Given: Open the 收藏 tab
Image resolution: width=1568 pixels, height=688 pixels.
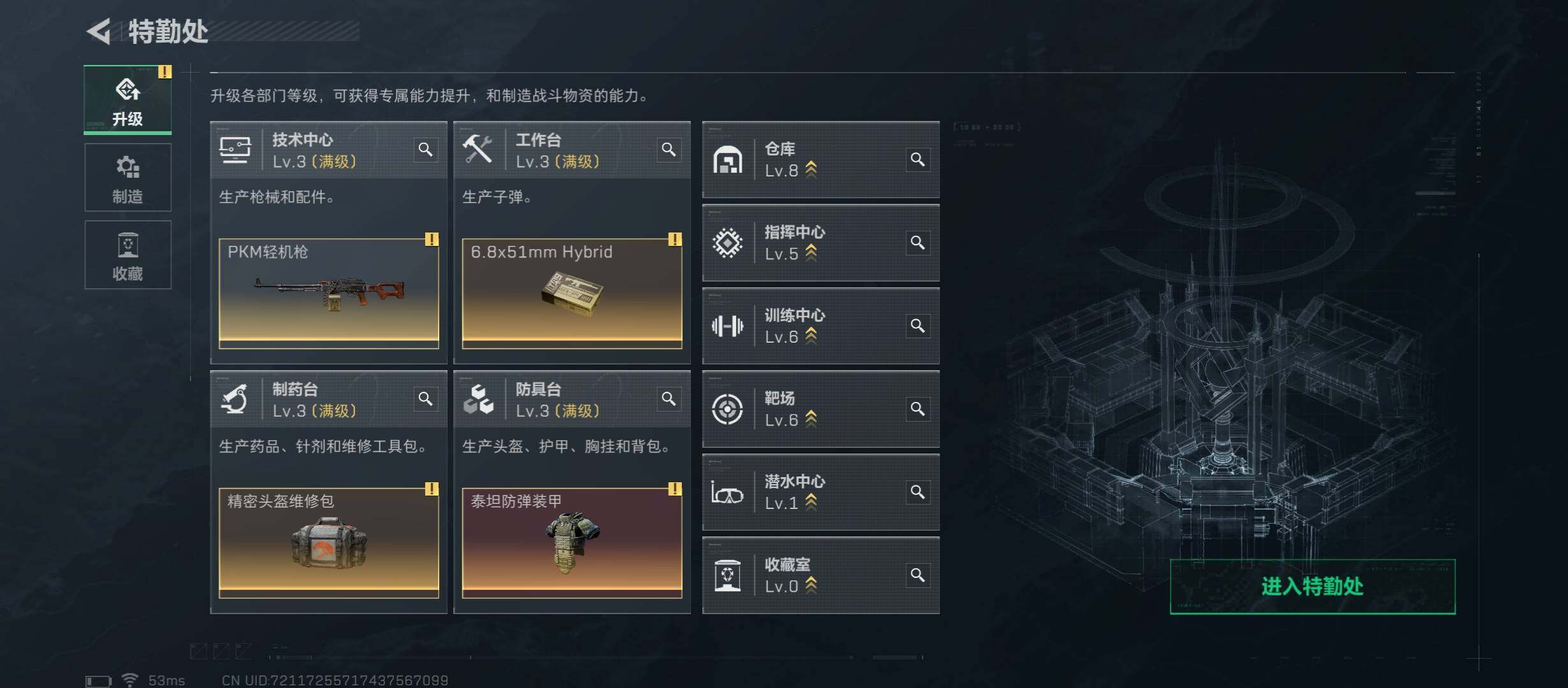Looking at the screenshot, I should click(127, 255).
